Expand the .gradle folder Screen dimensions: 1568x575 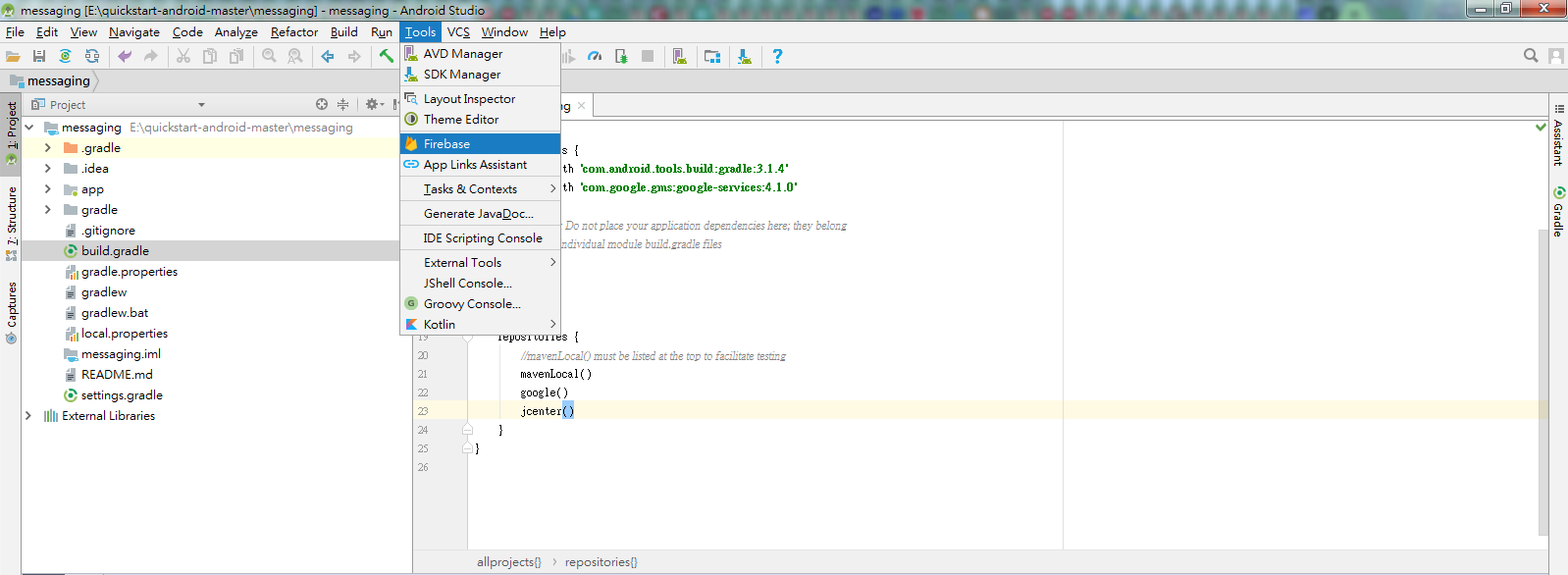pos(48,148)
